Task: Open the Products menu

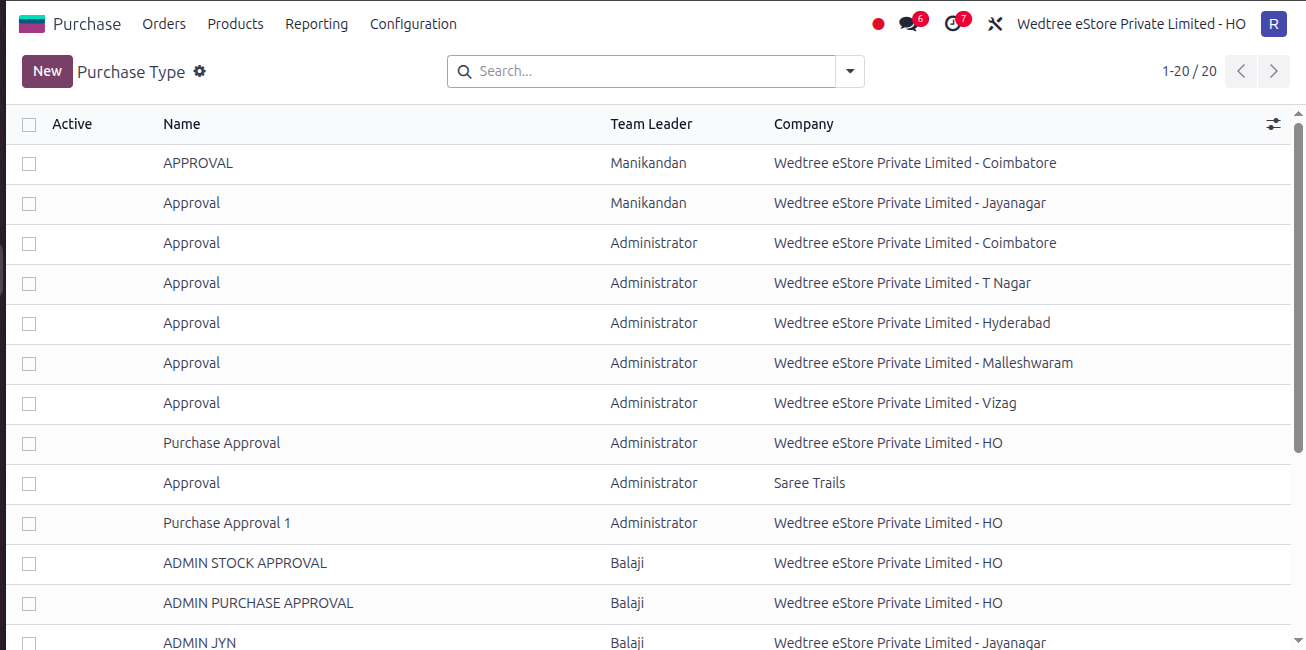Action: (235, 24)
